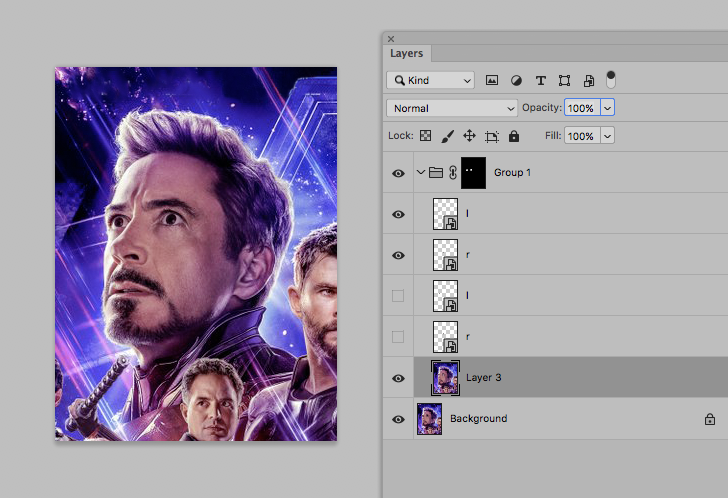Viewport: 728px width, 498px height.
Task: Click the lock position move icon
Action: click(x=469, y=136)
